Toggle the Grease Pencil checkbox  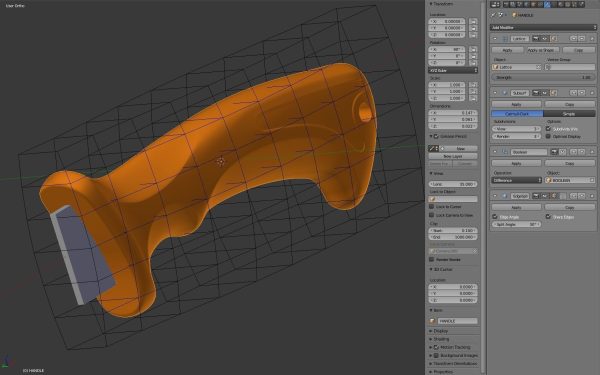coord(436,136)
